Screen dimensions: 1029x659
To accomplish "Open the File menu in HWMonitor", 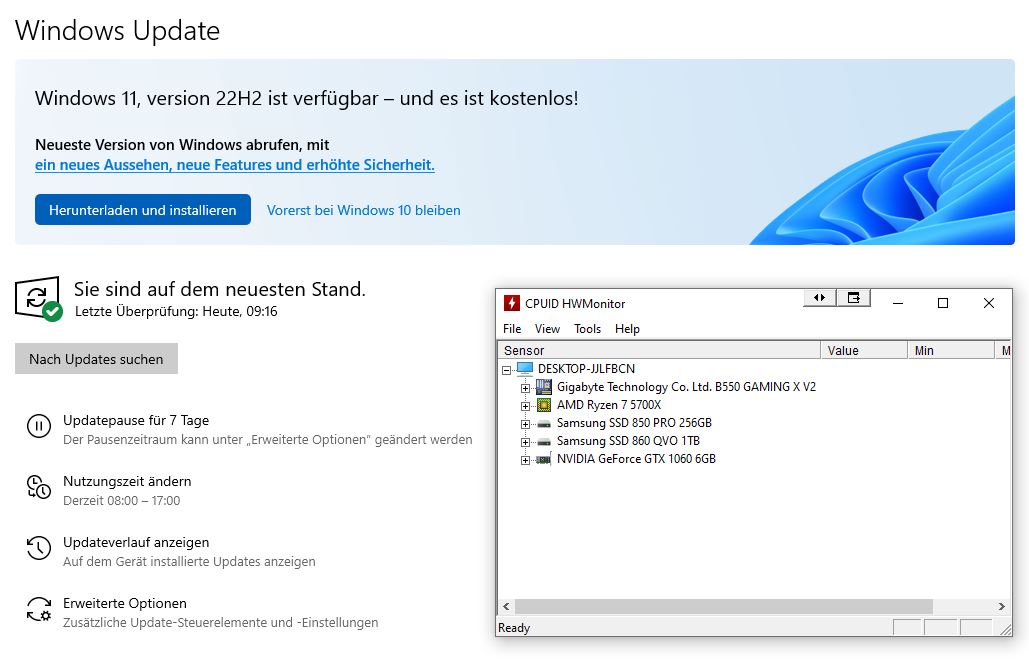I will [512, 329].
